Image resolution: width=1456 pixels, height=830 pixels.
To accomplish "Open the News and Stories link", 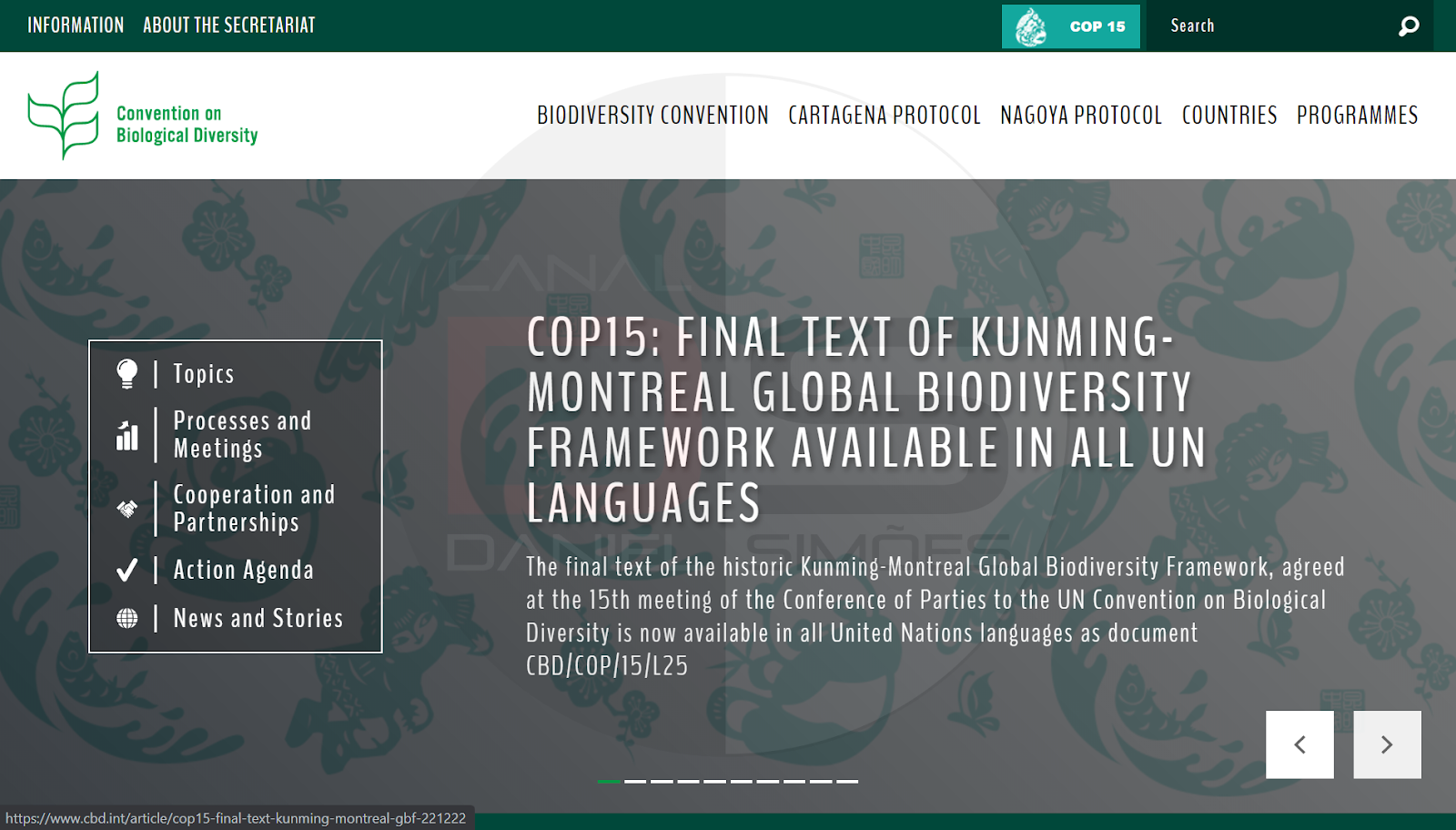I will (x=258, y=618).
